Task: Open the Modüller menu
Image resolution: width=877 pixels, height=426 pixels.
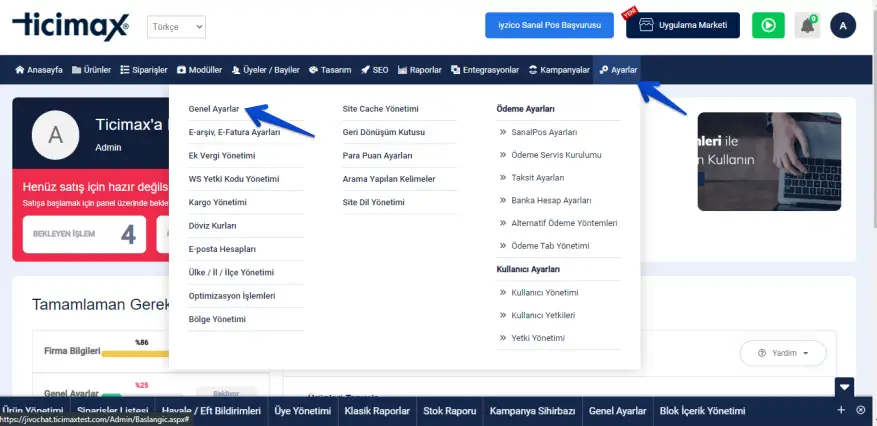Action: [199, 70]
